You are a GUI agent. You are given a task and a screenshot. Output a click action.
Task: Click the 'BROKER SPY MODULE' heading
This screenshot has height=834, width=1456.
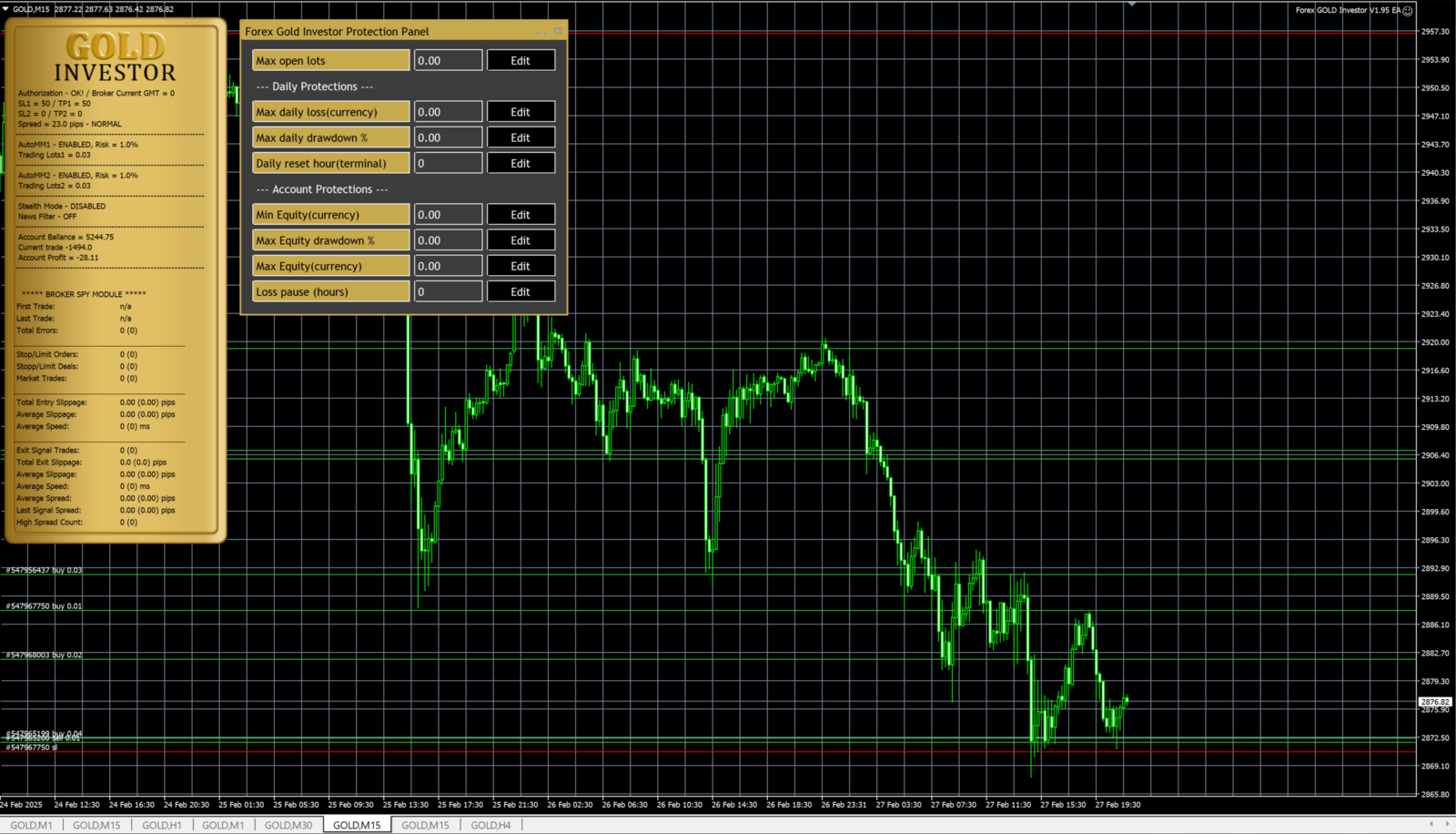(84, 294)
